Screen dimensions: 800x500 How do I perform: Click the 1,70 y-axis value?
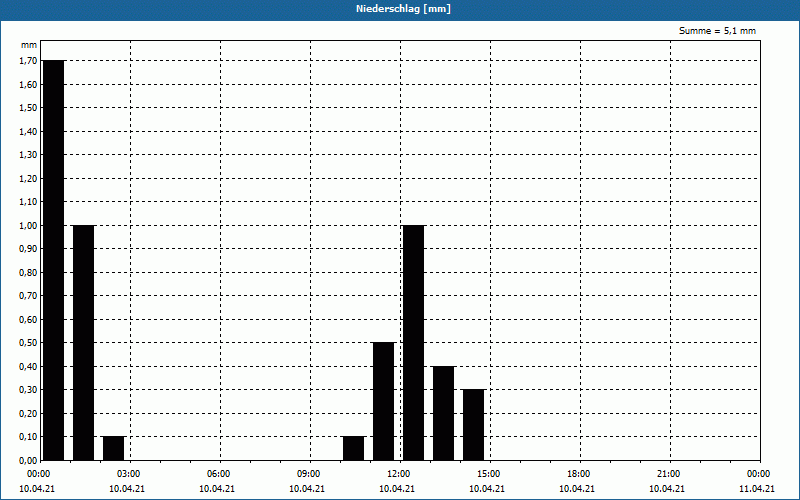[x=28, y=61]
